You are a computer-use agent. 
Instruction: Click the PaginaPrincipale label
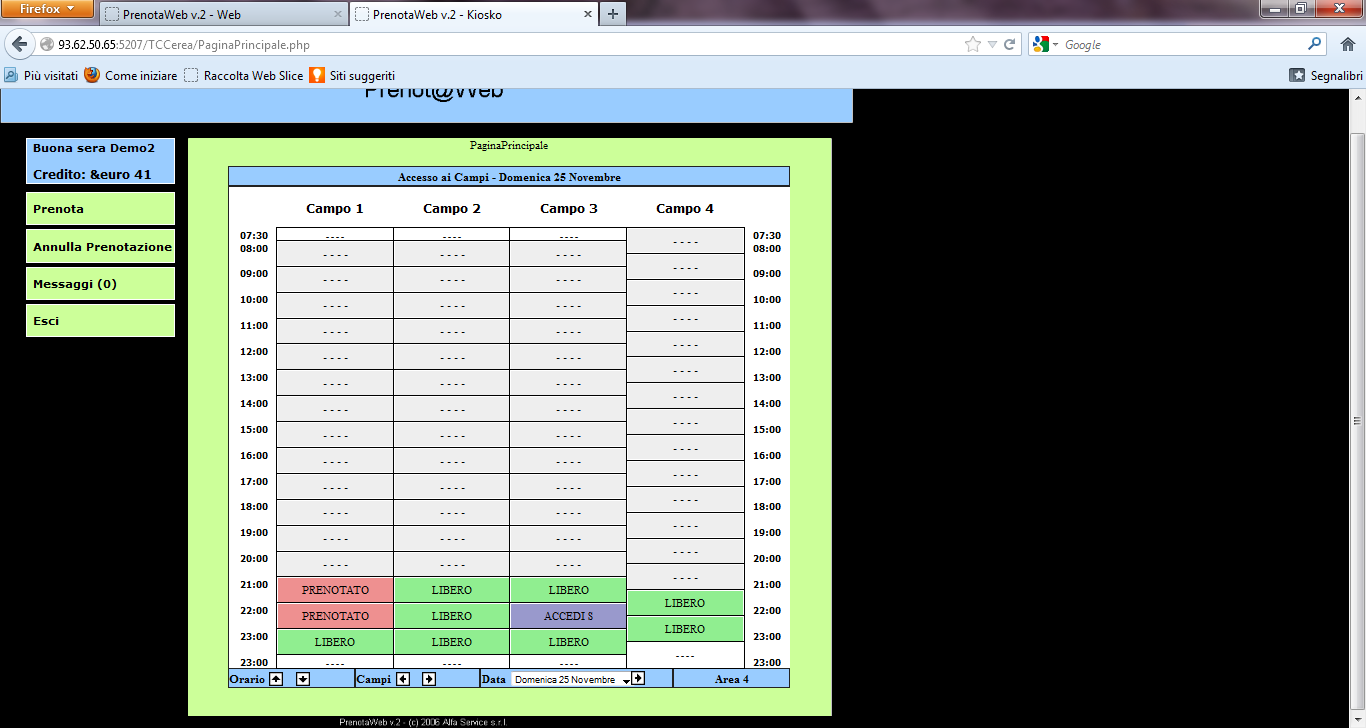[509, 146]
